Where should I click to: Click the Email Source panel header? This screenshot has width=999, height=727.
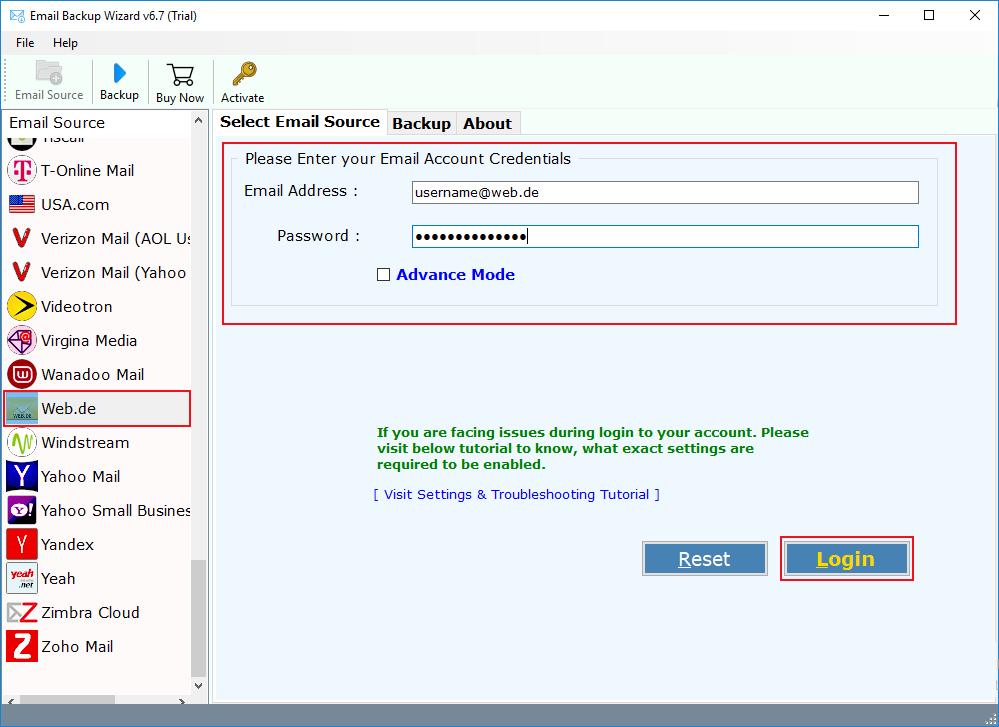97,122
